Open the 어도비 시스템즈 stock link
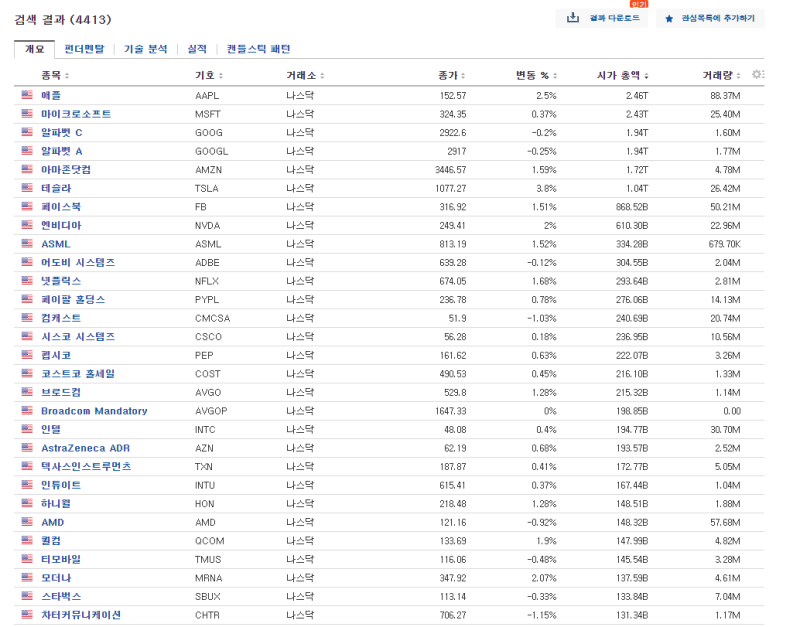 (78, 262)
